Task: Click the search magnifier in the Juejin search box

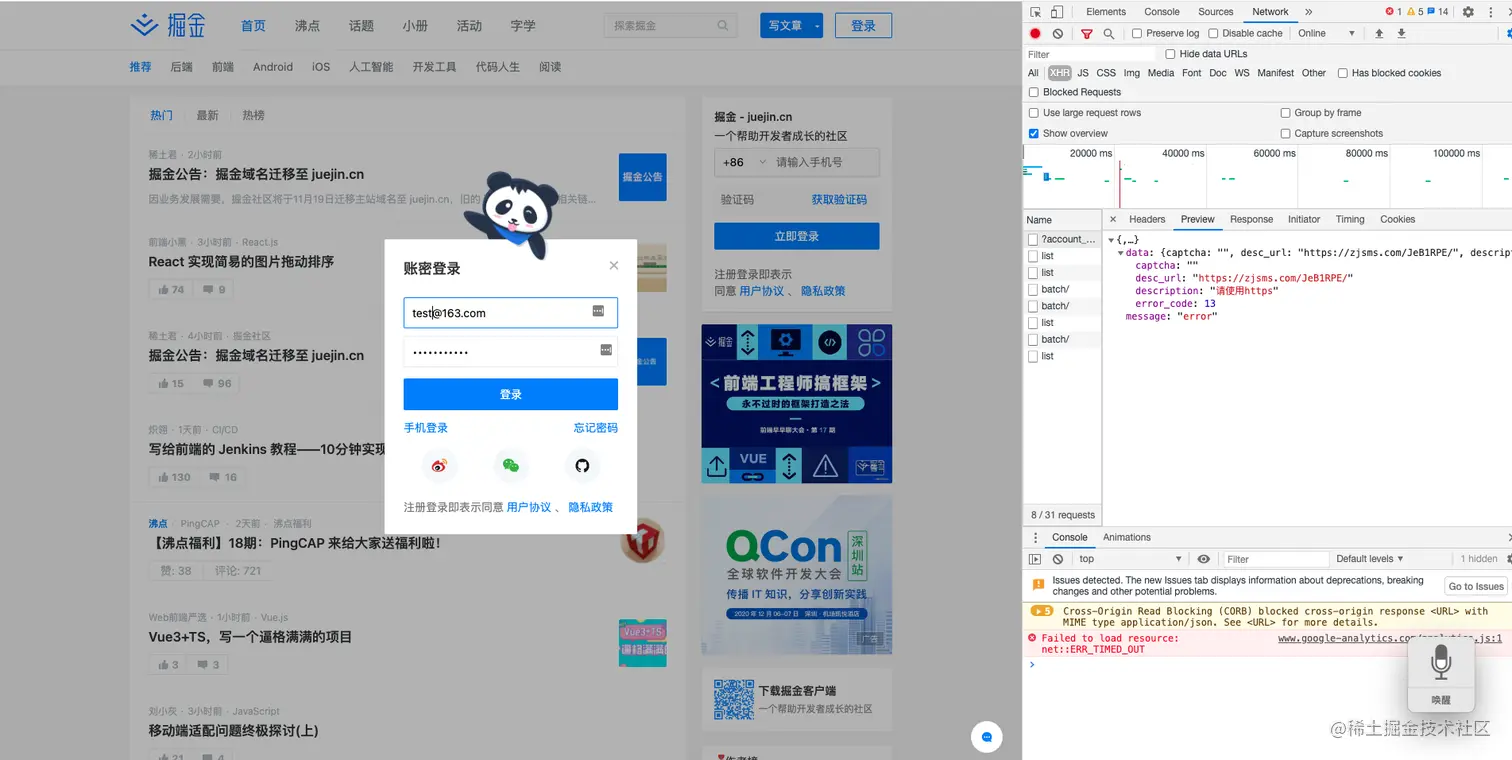Action: 723,25
